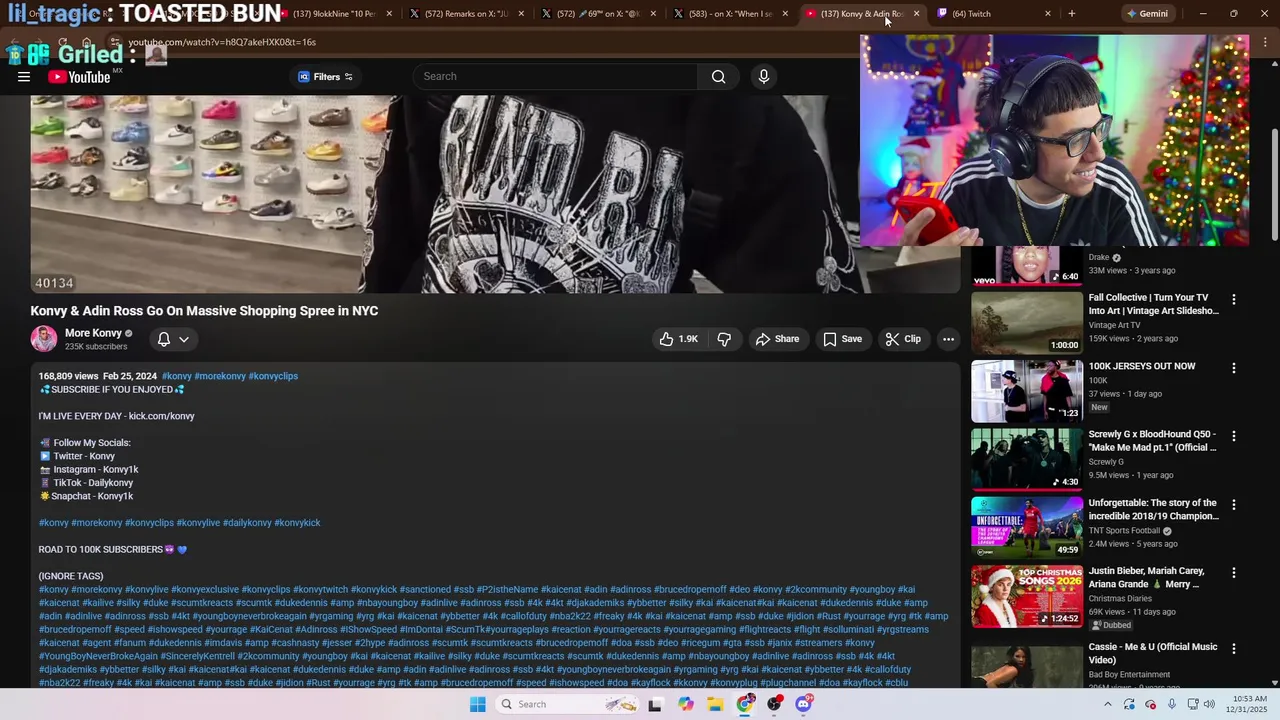
Task: Toggle the notification bell for More Konvy
Action: pyautogui.click(x=164, y=339)
